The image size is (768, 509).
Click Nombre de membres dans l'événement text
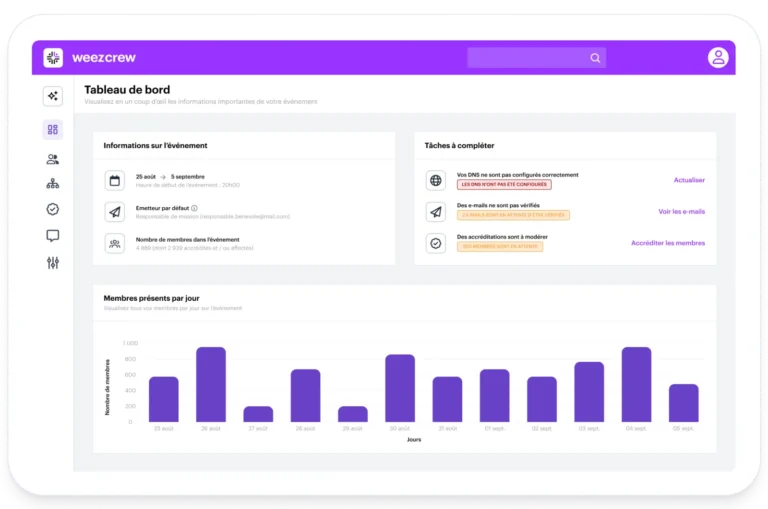pyautogui.click(x=188, y=240)
